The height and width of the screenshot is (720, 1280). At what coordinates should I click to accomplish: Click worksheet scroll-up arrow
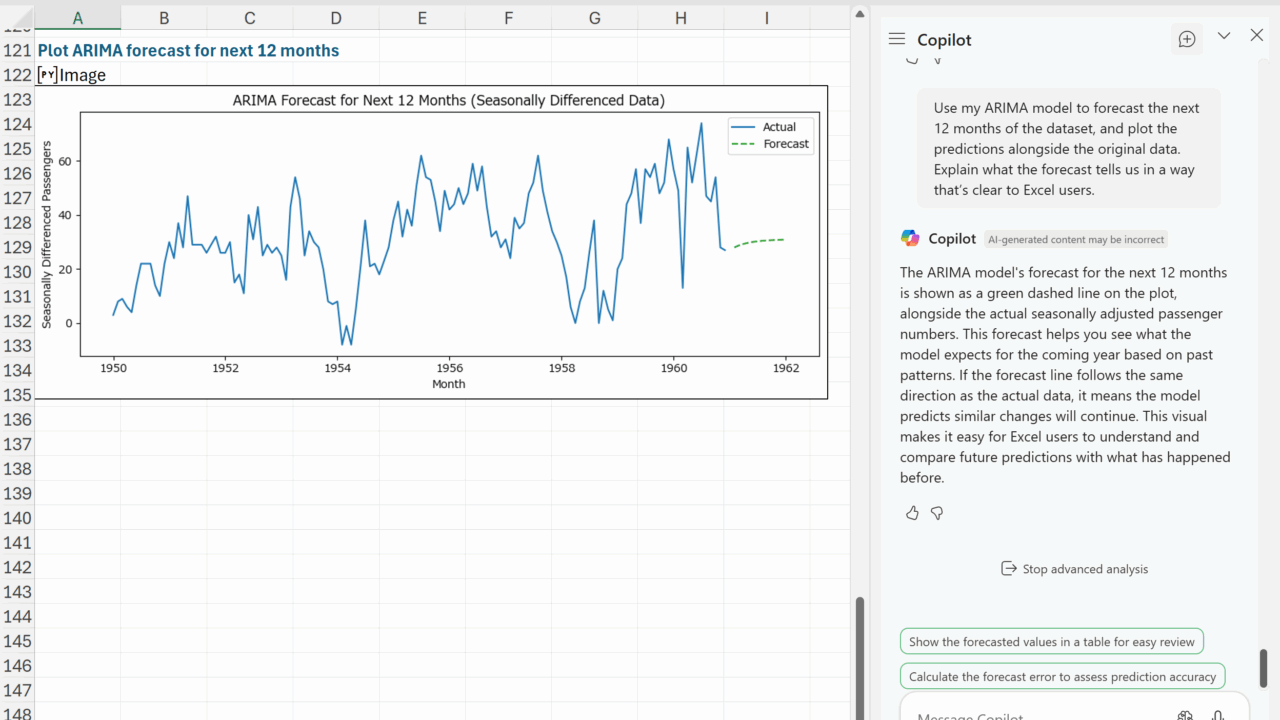click(x=858, y=13)
